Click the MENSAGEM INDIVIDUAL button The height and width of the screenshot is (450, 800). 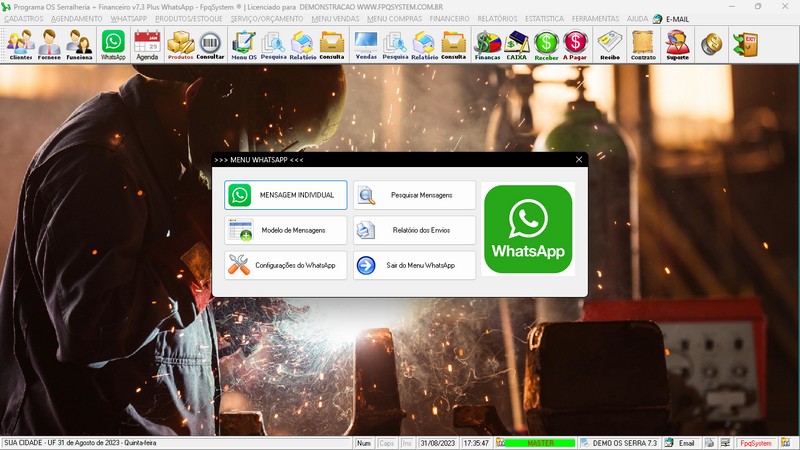pos(286,195)
